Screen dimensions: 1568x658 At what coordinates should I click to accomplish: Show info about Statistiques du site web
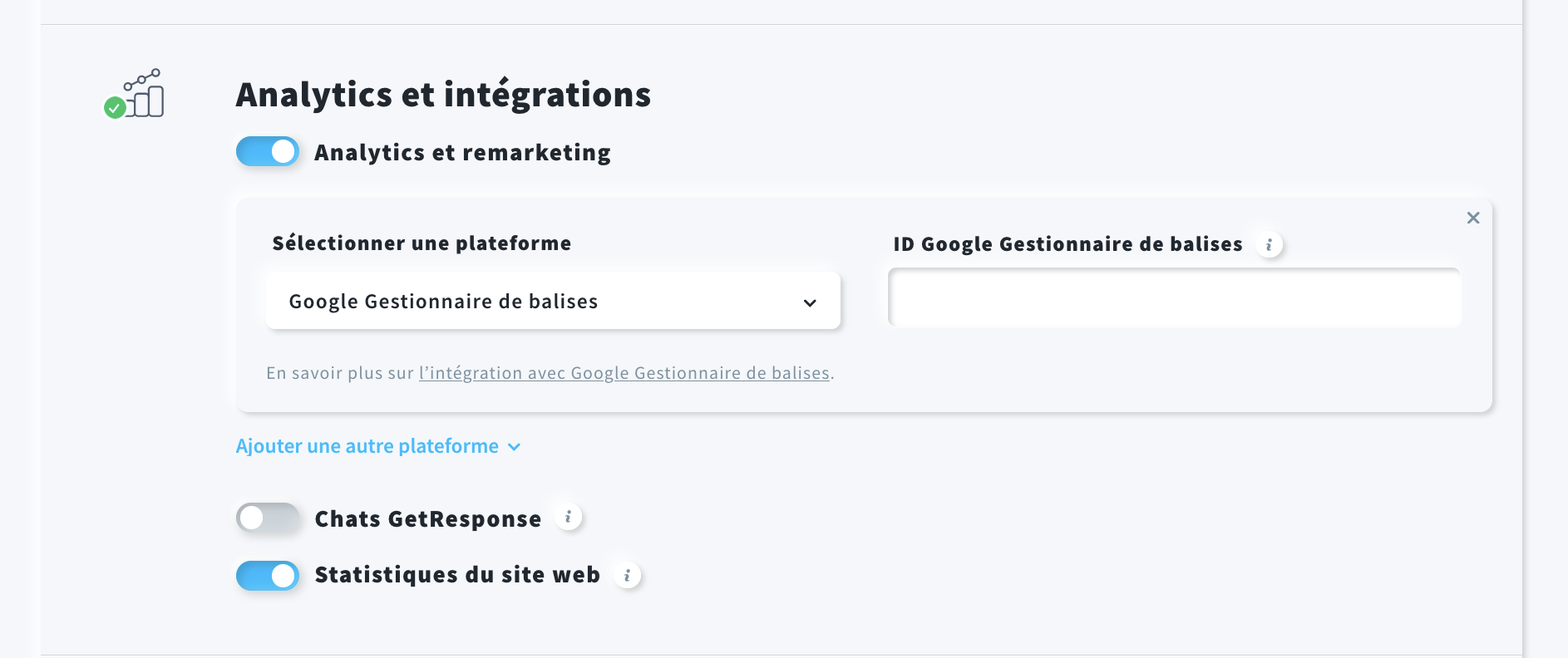pyautogui.click(x=627, y=575)
